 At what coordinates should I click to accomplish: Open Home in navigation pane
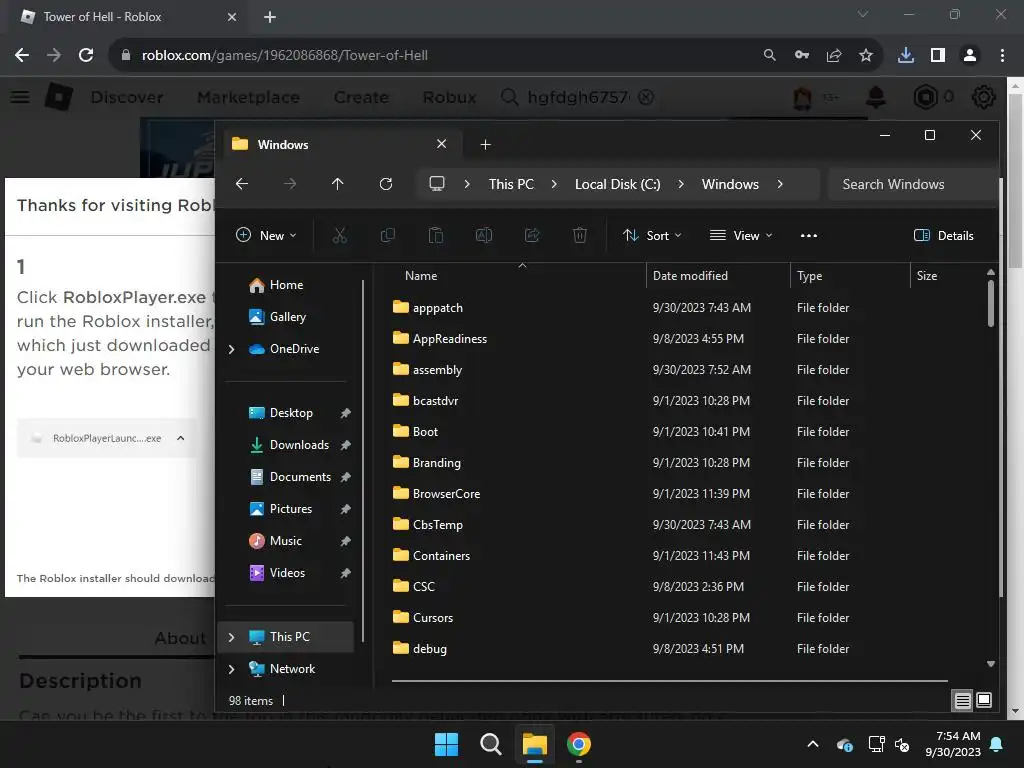tap(276, 285)
